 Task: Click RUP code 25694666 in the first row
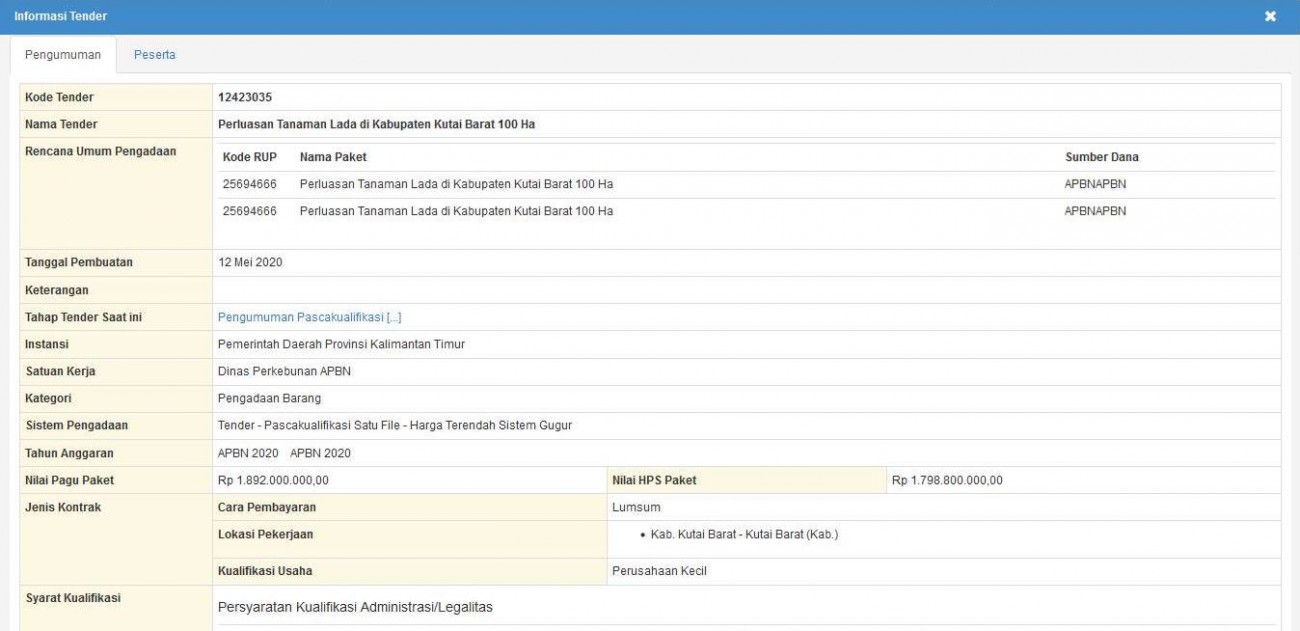[249, 184]
